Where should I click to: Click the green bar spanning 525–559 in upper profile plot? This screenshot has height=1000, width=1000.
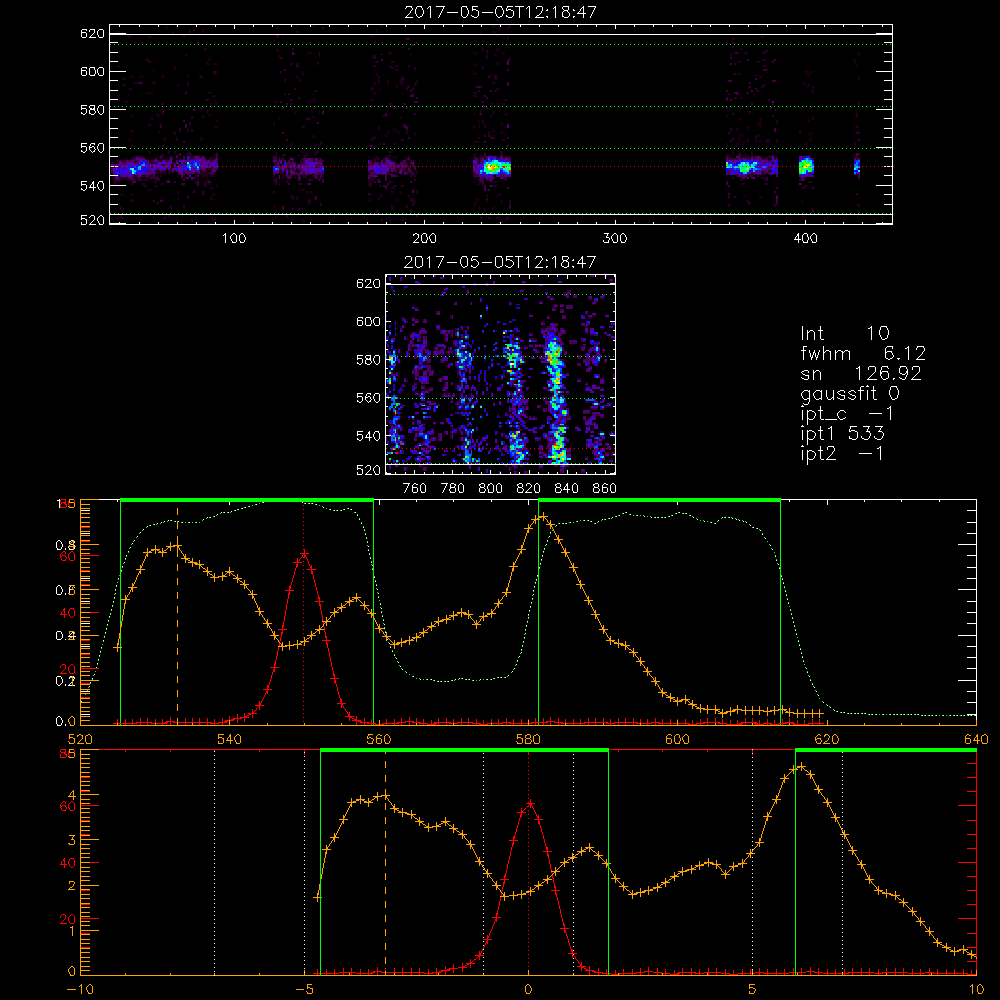click(247, 500)
